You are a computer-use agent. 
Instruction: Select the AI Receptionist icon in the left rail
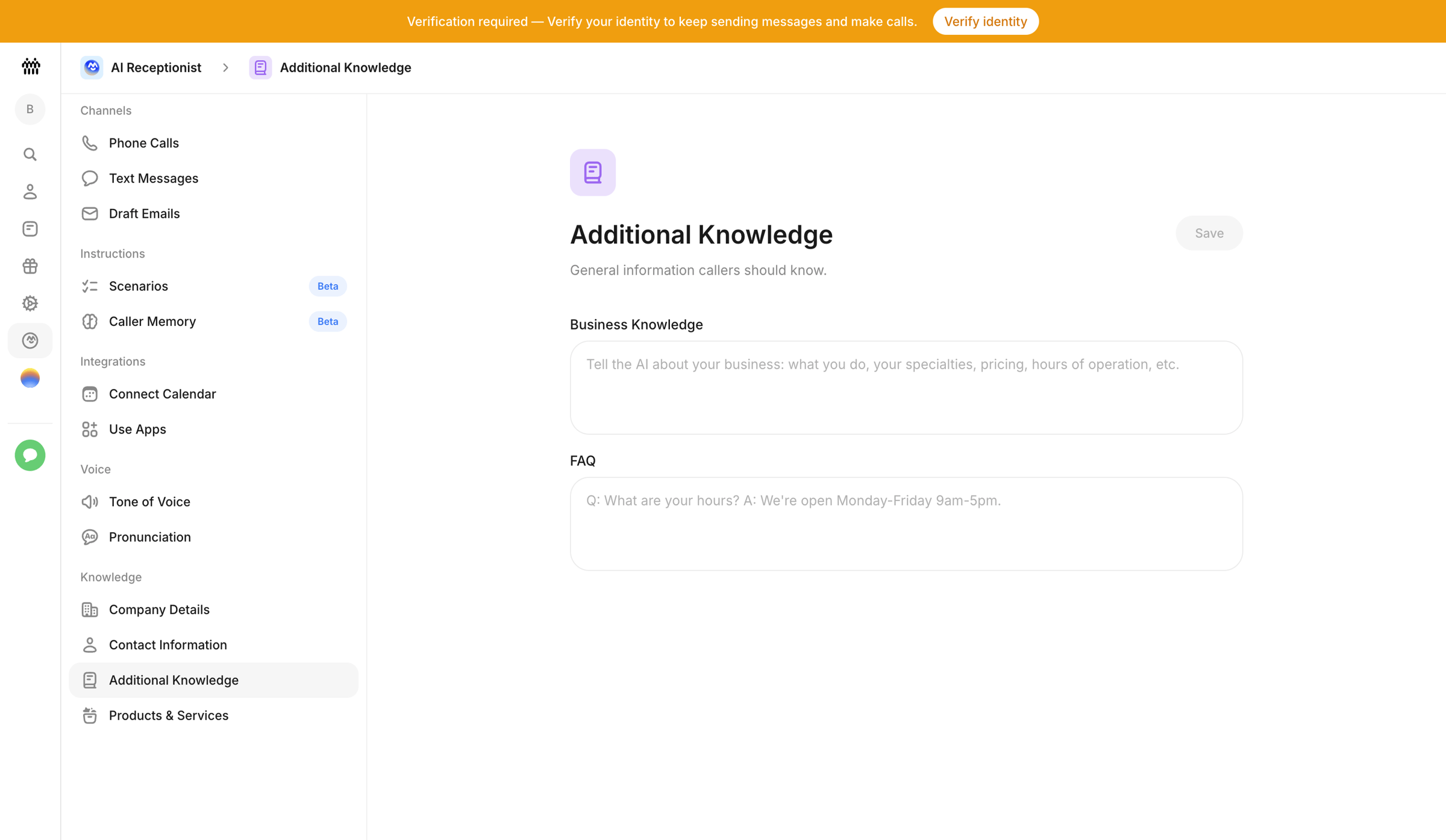point(30,341)
